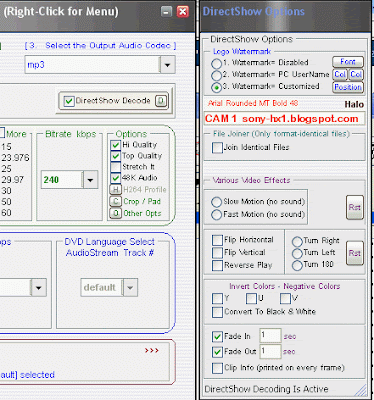Enable Reverse Play checkbox
Viewport: 374px width, 400px height.
point(217,265)
